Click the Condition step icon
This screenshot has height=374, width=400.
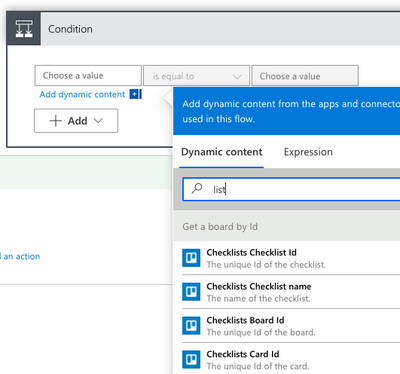24,29
